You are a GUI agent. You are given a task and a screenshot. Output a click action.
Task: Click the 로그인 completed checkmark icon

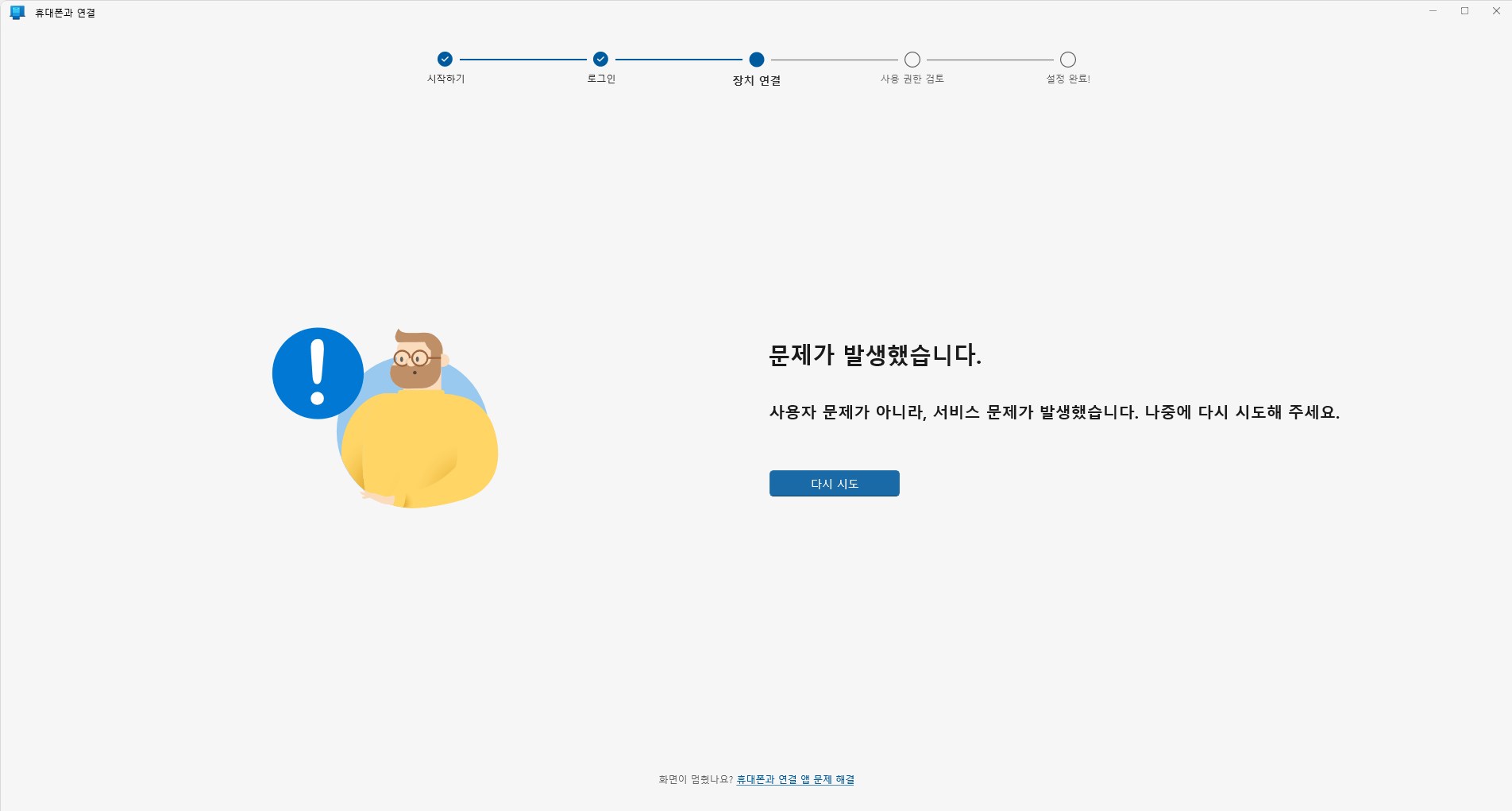(600, 59)
